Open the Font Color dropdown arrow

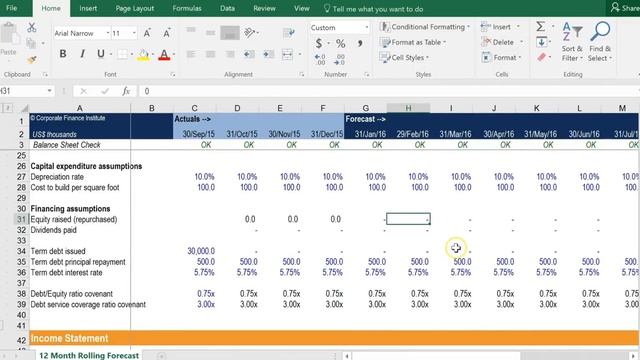174,54
